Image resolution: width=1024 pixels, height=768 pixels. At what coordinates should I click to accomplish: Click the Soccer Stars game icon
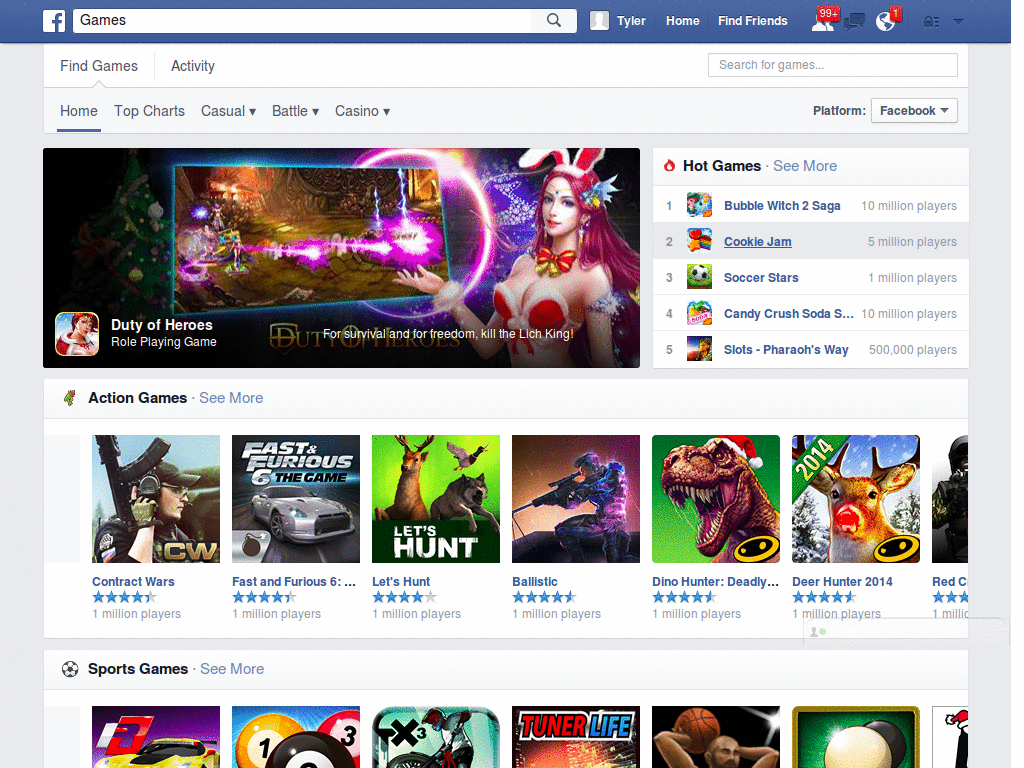click(699, 277)
